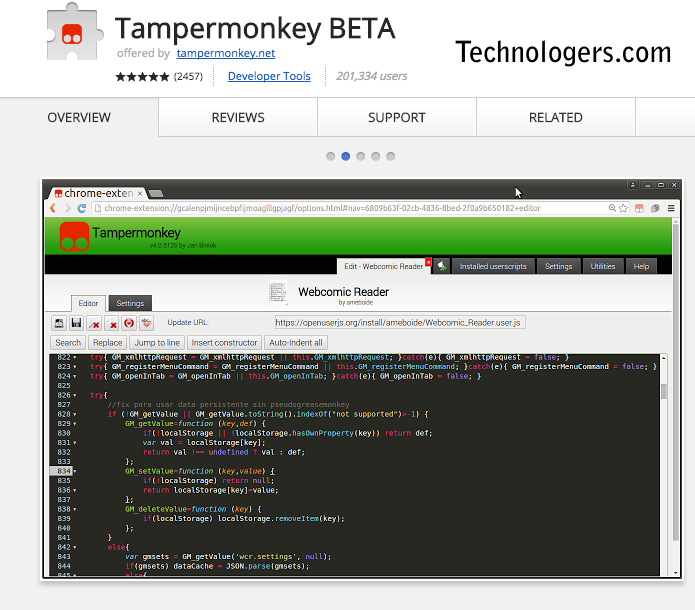Click the document icon with red X
The height and width of the screenshot is (610, 695).
112,323
